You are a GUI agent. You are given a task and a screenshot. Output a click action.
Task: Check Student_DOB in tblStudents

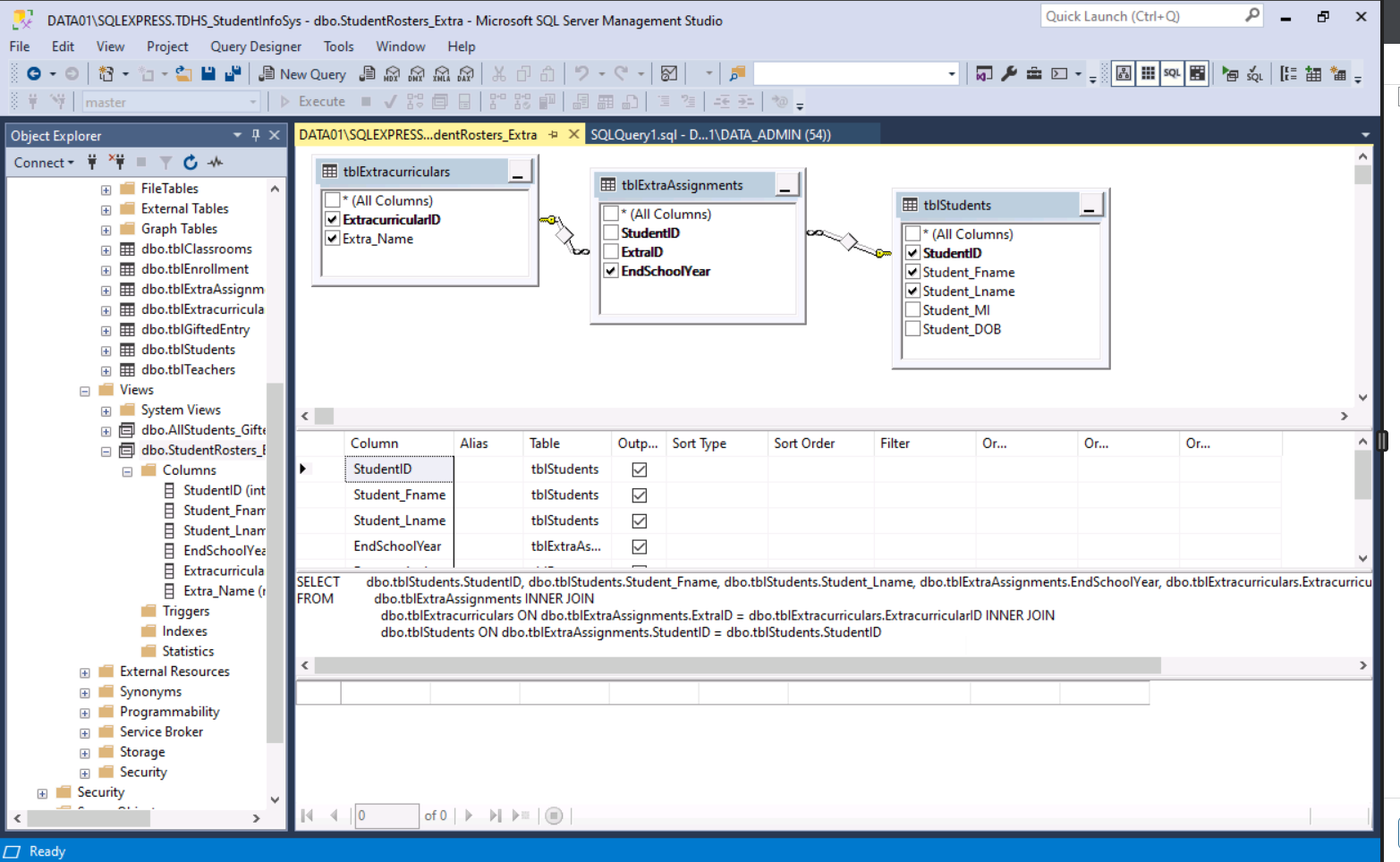(x=913, y=329)
